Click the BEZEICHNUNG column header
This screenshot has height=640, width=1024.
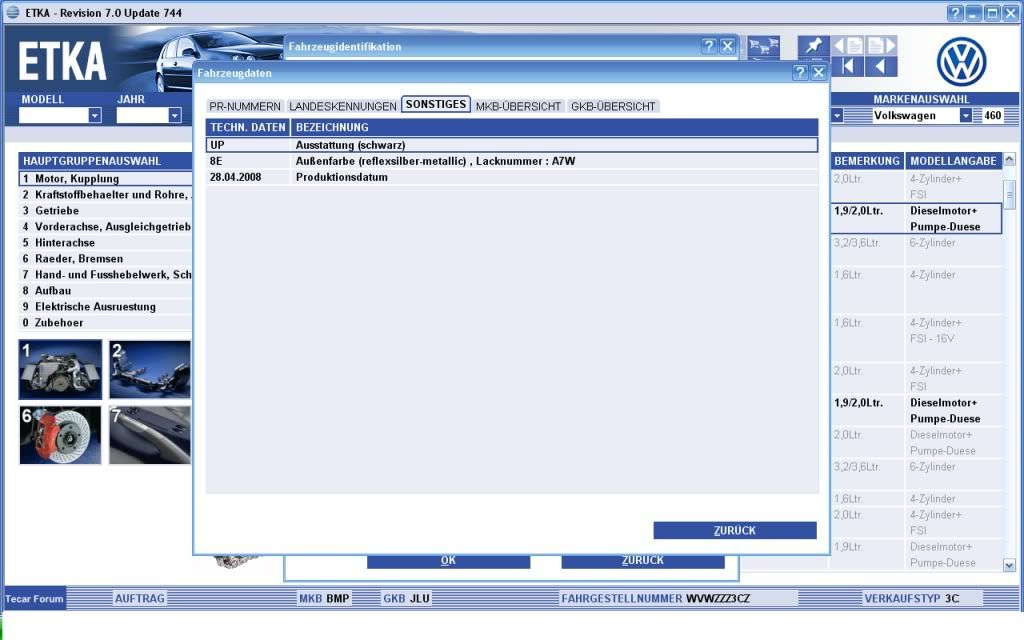pyautogui.click(x=554, y=127)
